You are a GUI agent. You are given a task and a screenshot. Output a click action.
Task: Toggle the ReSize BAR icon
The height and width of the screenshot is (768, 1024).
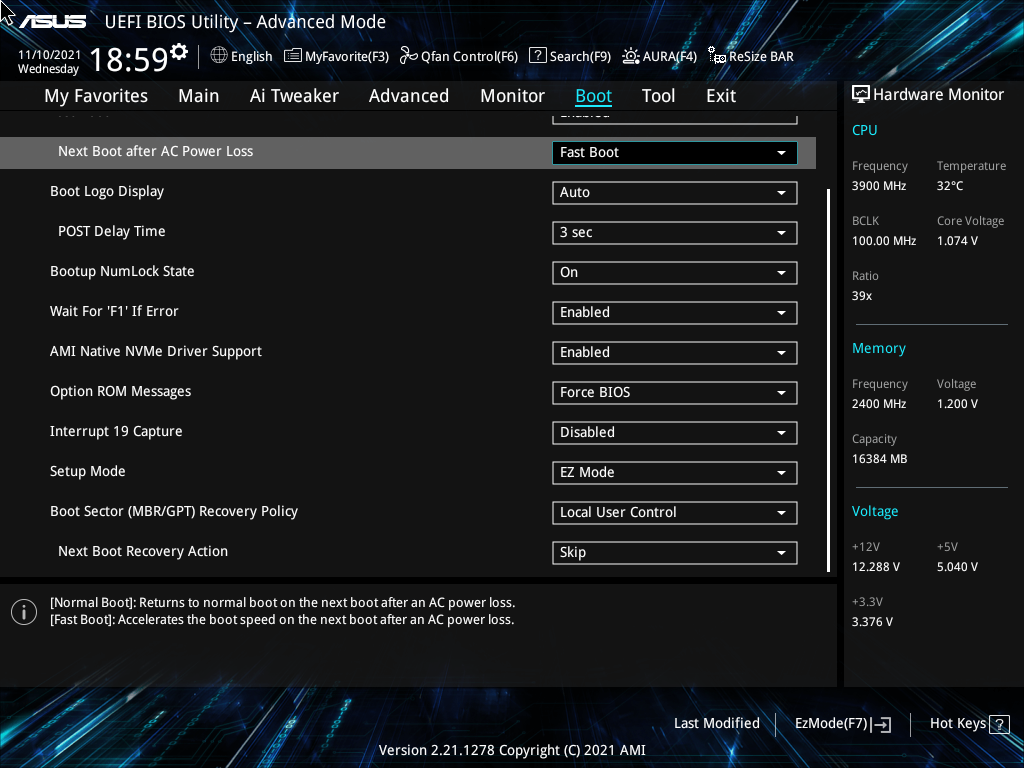[717, 56]
